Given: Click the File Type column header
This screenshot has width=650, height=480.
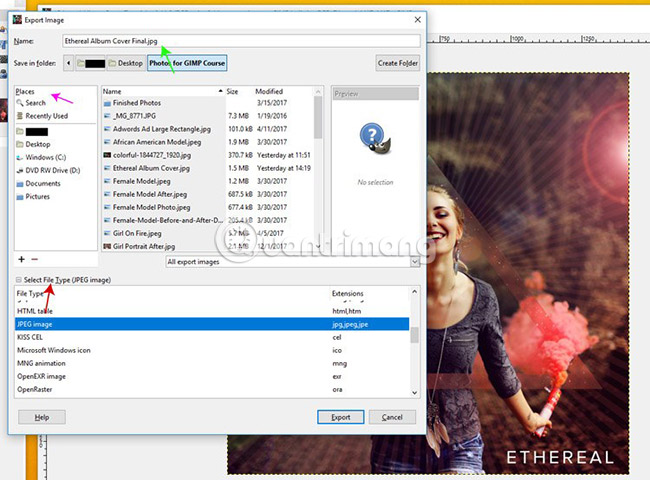Looking at the screenshot, I should coord(172,293).
